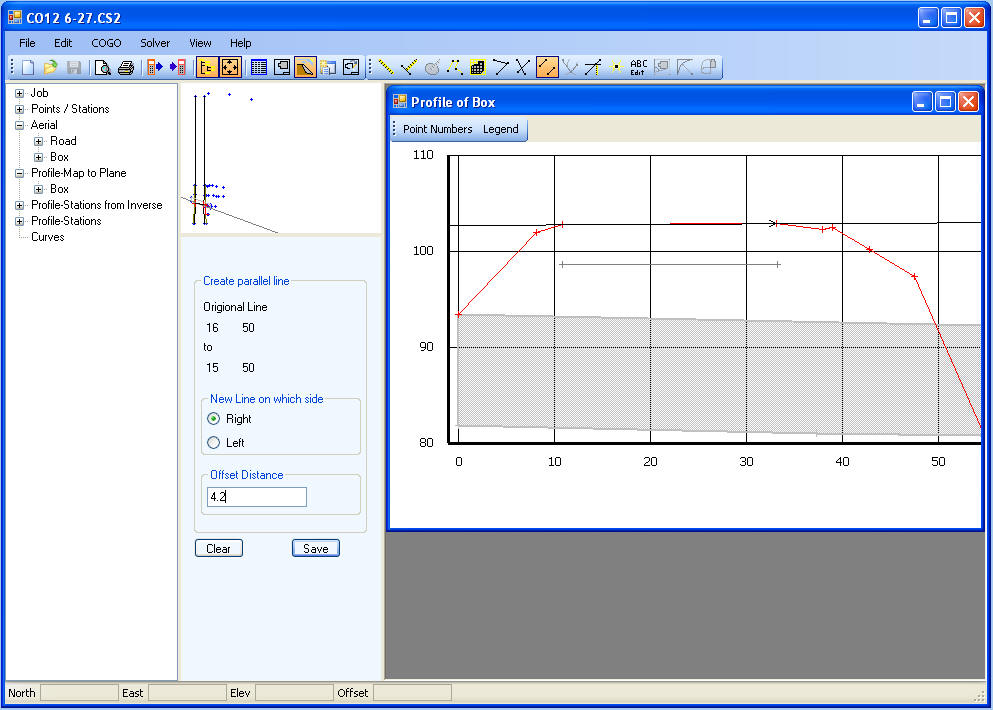Select the angled line intersection tool
993x710 pixels.
point(501,67)
